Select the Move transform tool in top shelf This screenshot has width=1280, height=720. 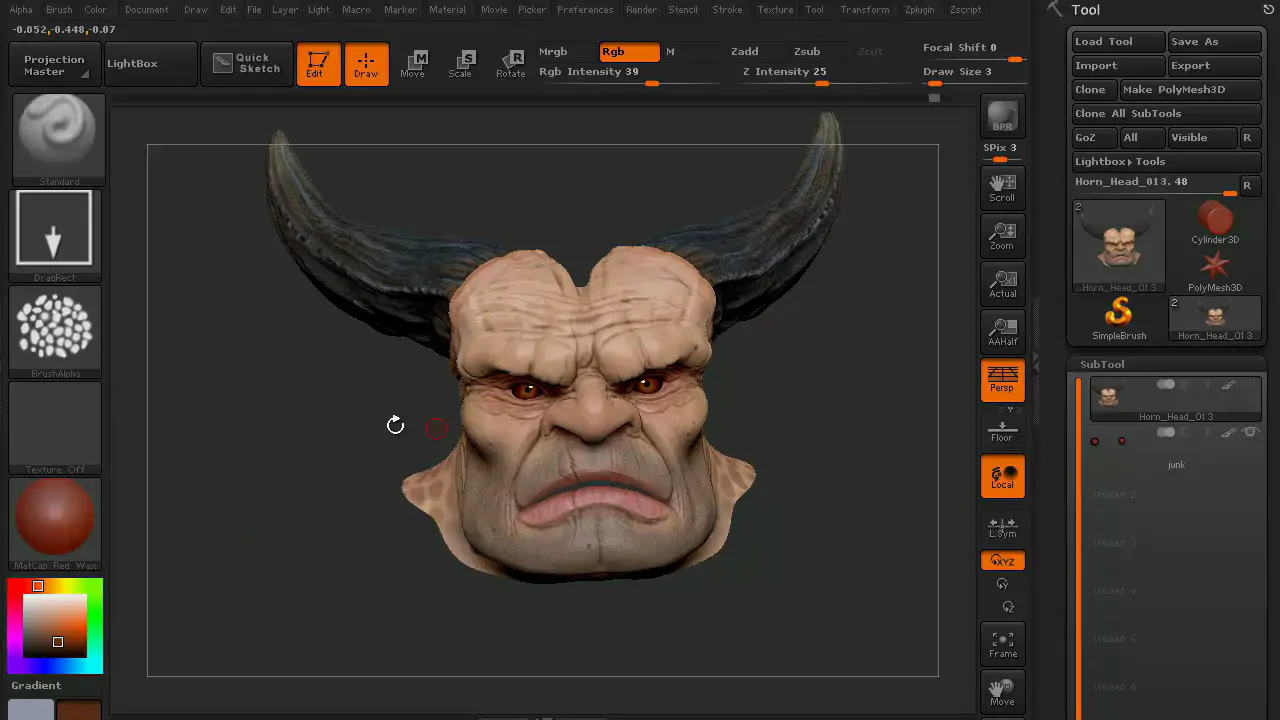pos(413,64)
